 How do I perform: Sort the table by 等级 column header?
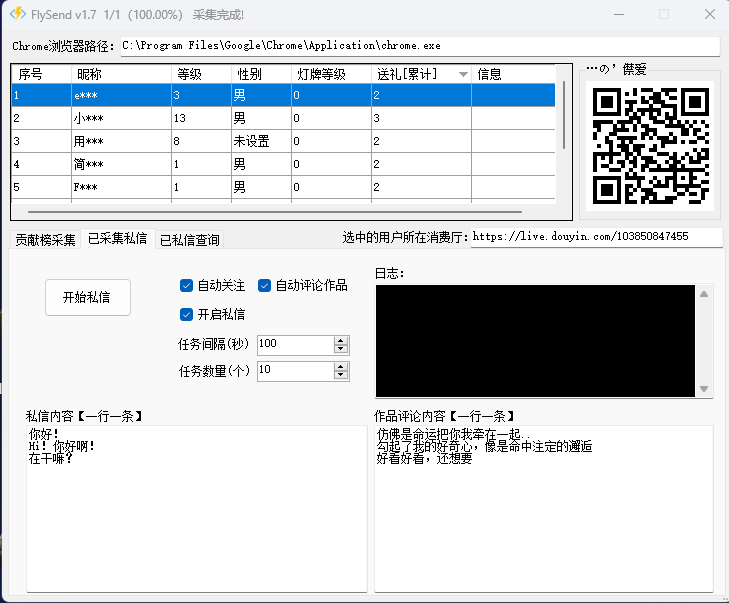[200, 74]
